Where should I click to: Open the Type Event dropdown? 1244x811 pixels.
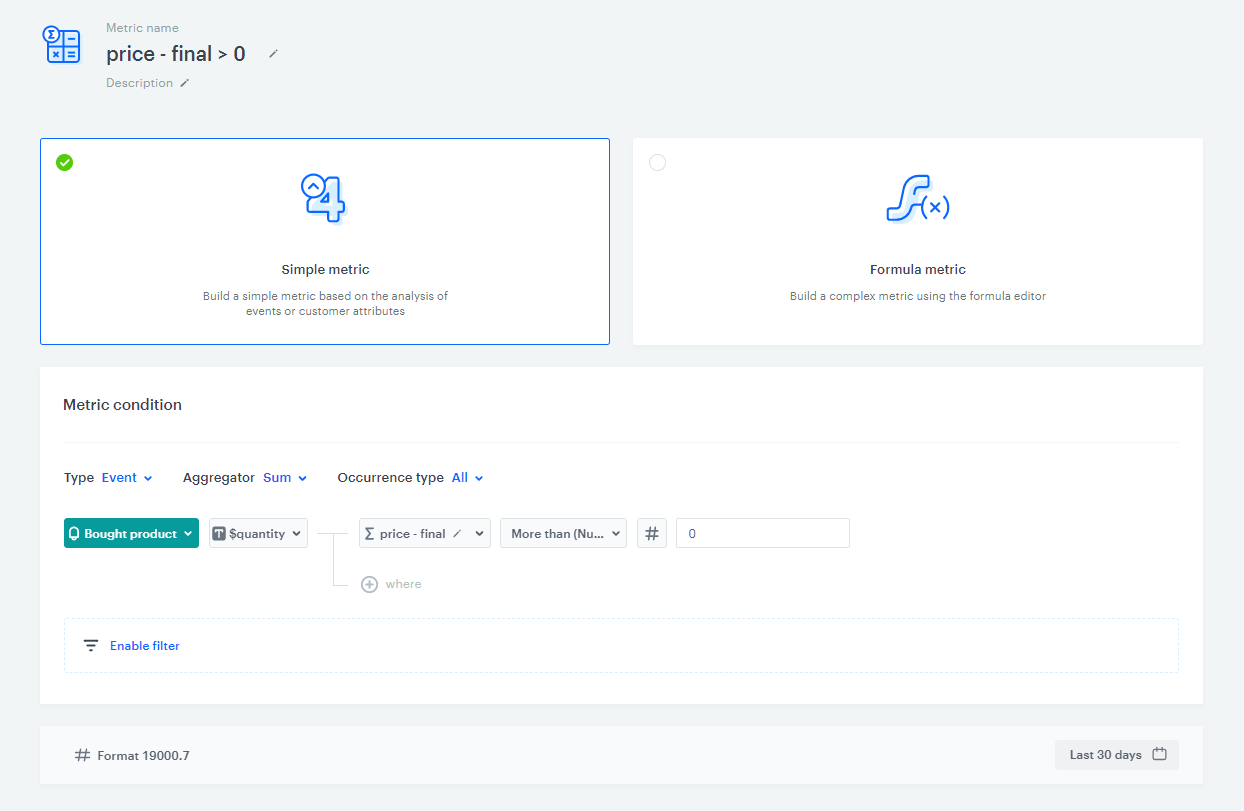pyautogui.click(x=127, y=478)
